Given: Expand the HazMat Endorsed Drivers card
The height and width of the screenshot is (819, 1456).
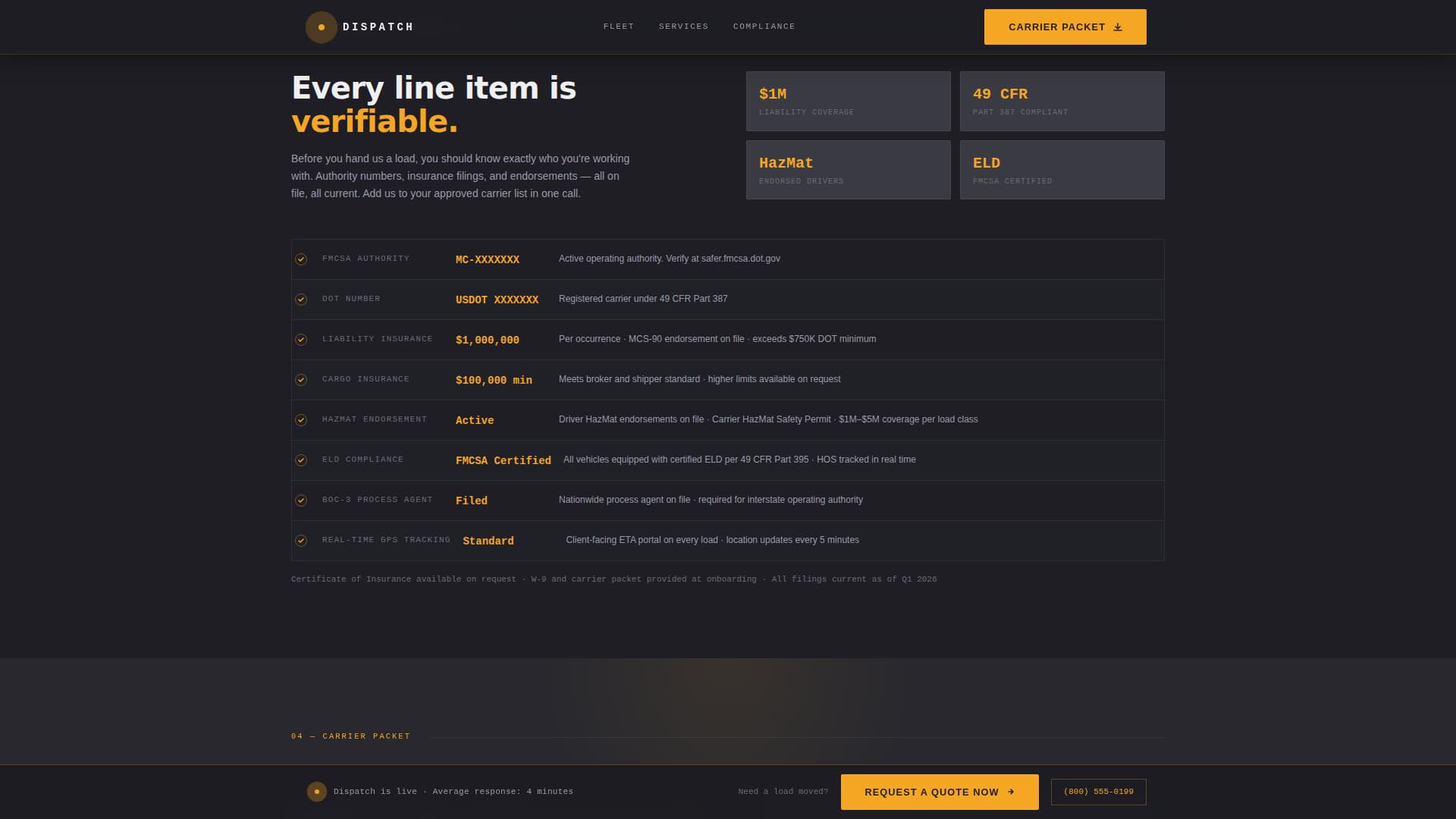Looking at the screenshot, I should (848, 169).
